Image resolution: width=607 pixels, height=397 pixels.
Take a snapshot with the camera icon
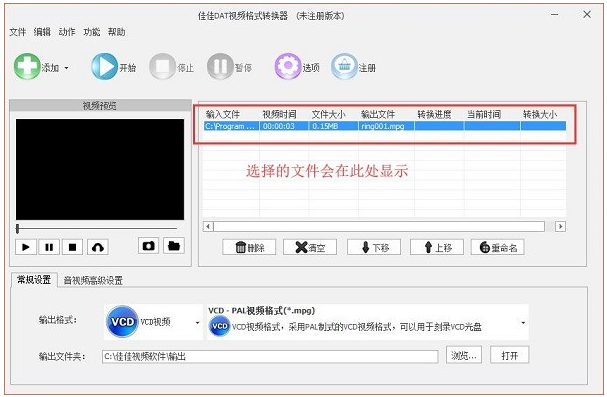[148, 246]
